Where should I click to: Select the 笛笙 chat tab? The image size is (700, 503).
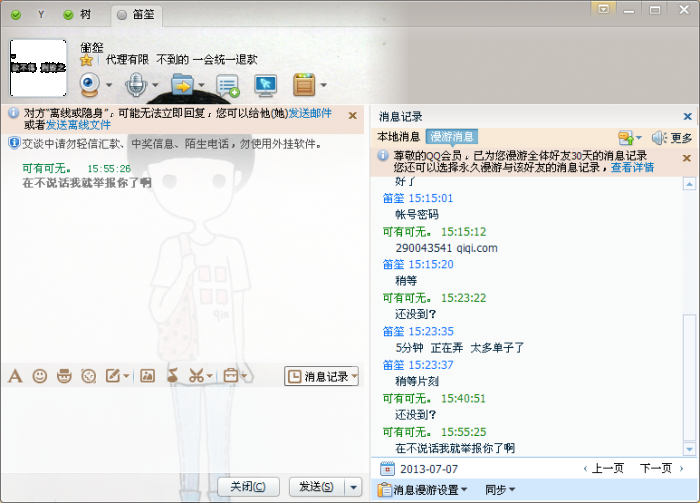136,15
